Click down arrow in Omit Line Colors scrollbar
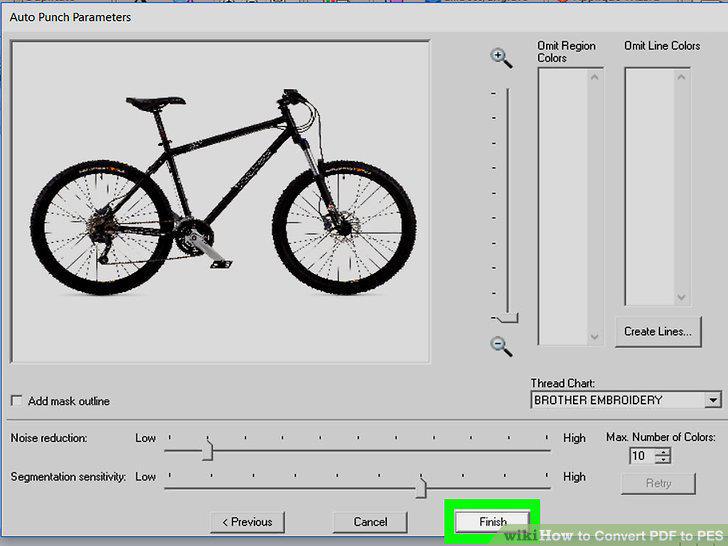The width and height of the screenshot is (728, 546). tap(681, 297)
